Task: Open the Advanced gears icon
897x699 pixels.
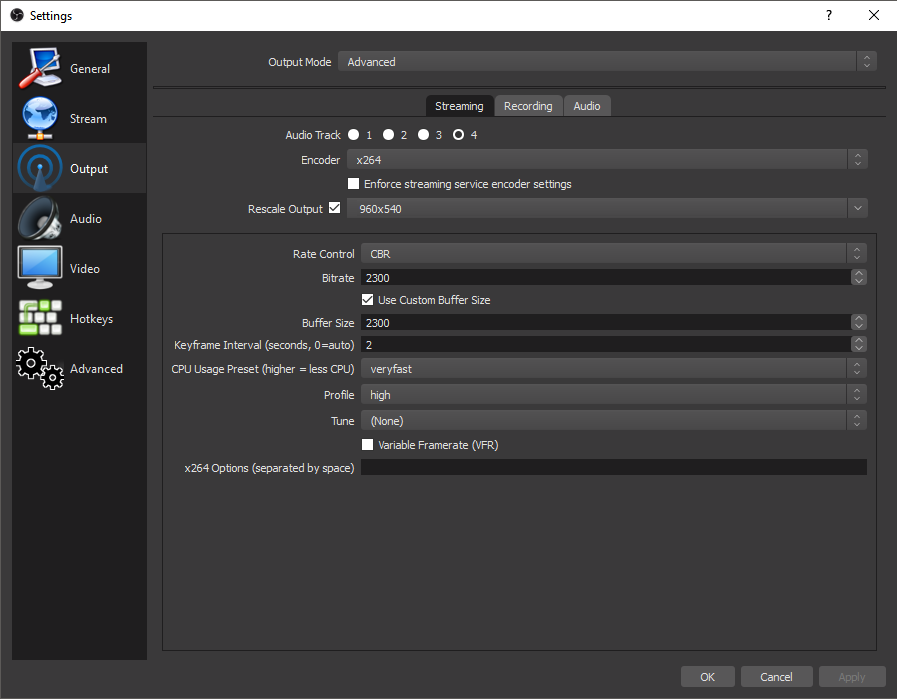Action: pyautogui.click(x=40, y=368)
